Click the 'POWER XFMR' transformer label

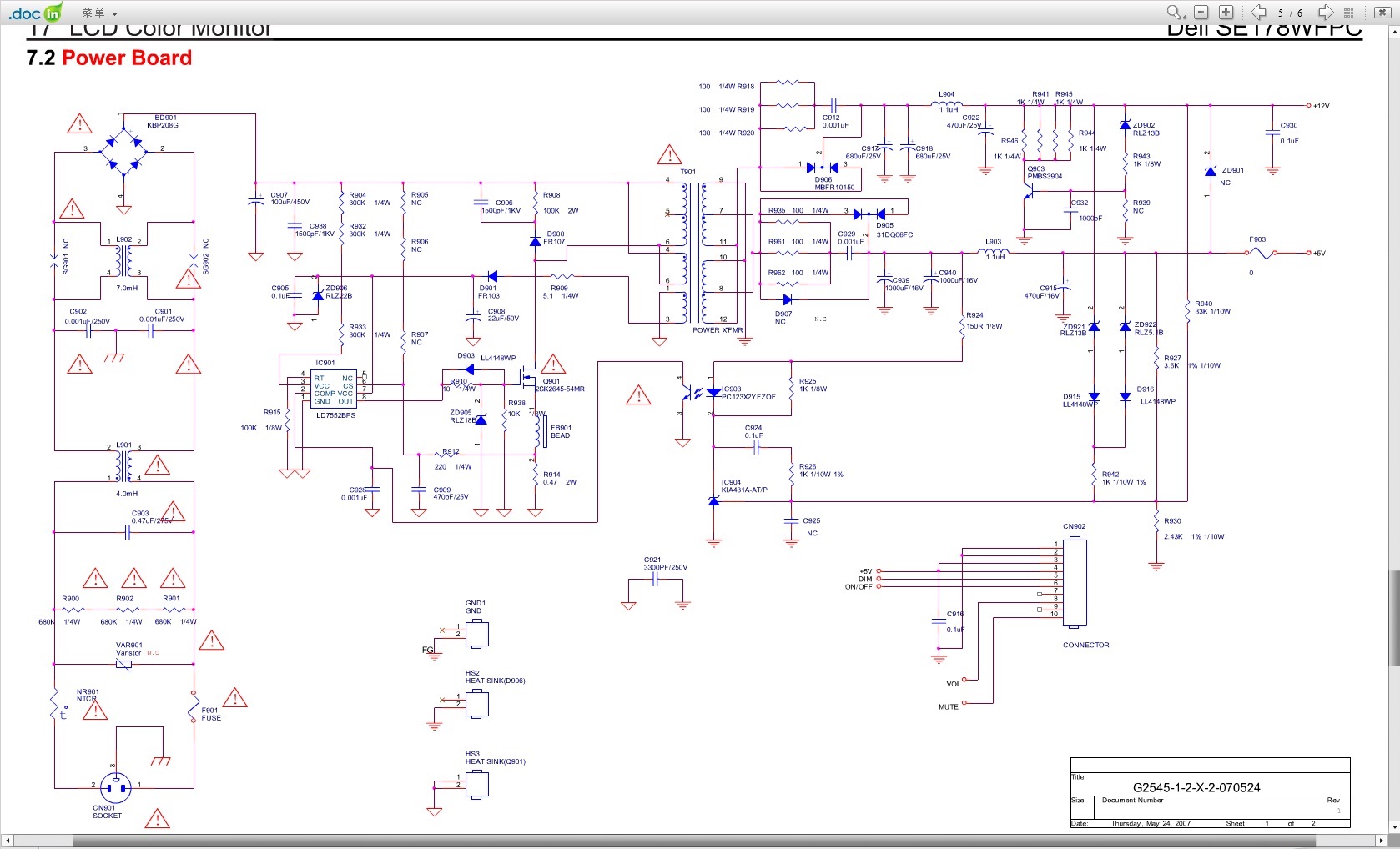tap(718, 330)
